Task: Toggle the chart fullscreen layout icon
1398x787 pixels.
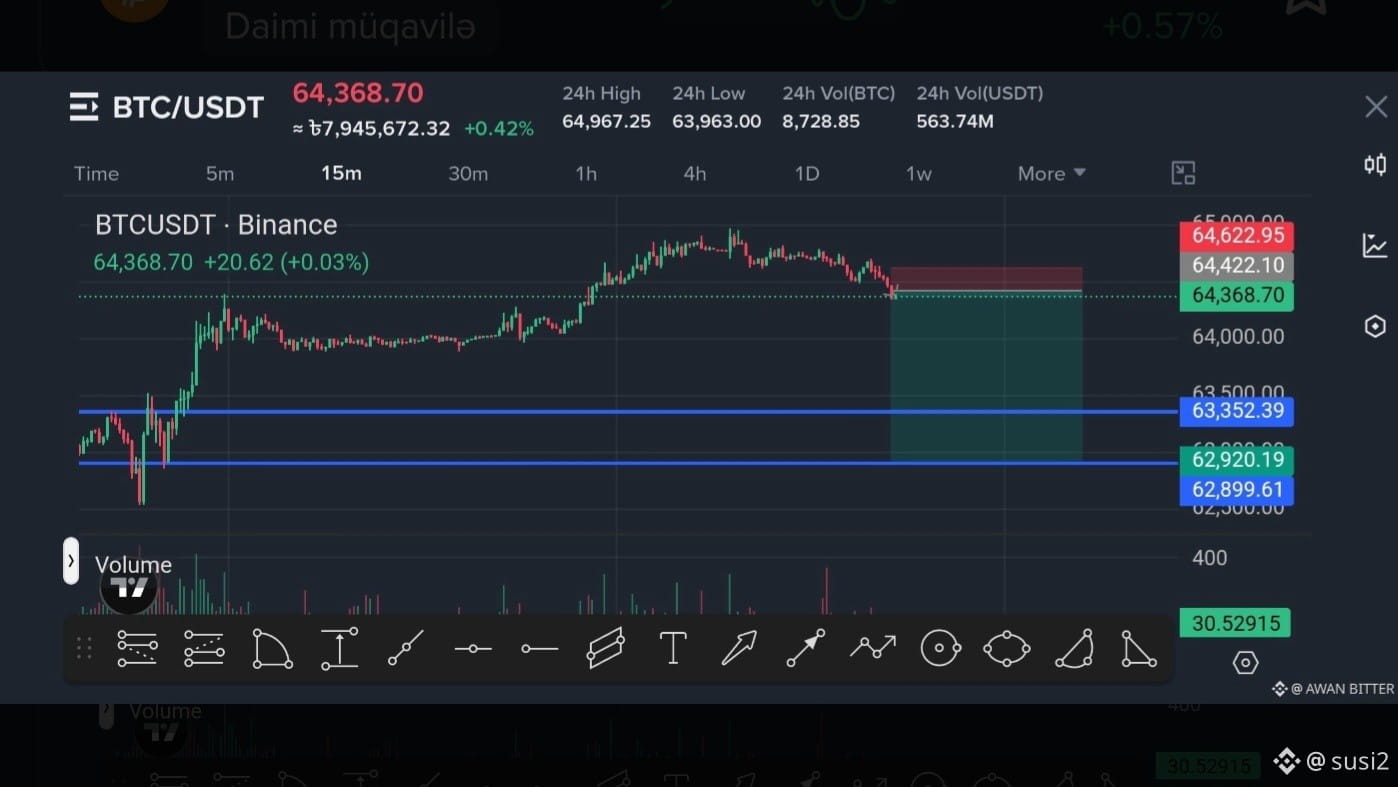Action: tap(1184, 173)
